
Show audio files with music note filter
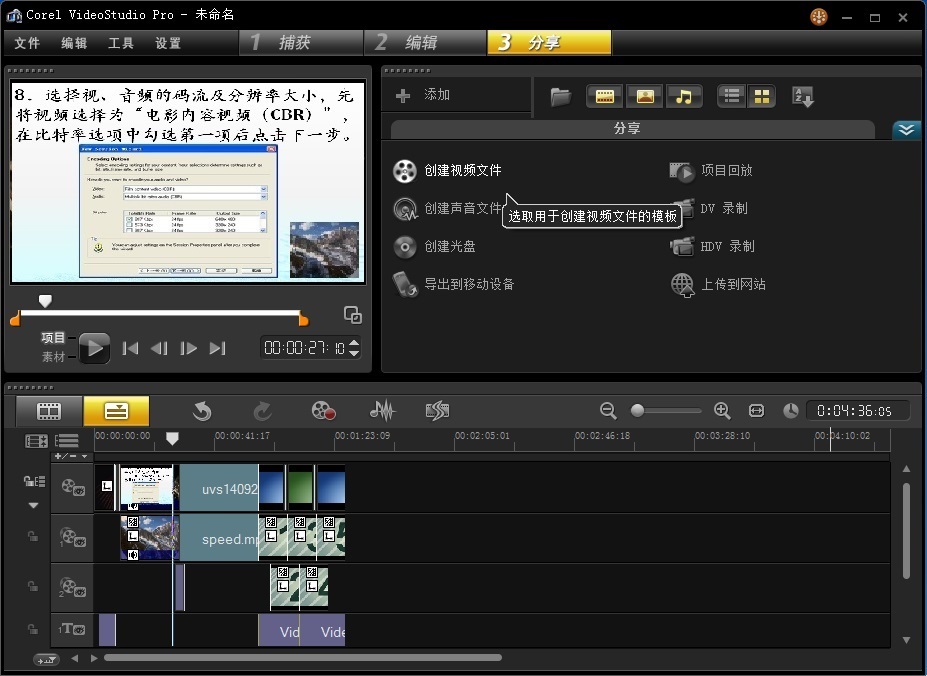(684, 97)
